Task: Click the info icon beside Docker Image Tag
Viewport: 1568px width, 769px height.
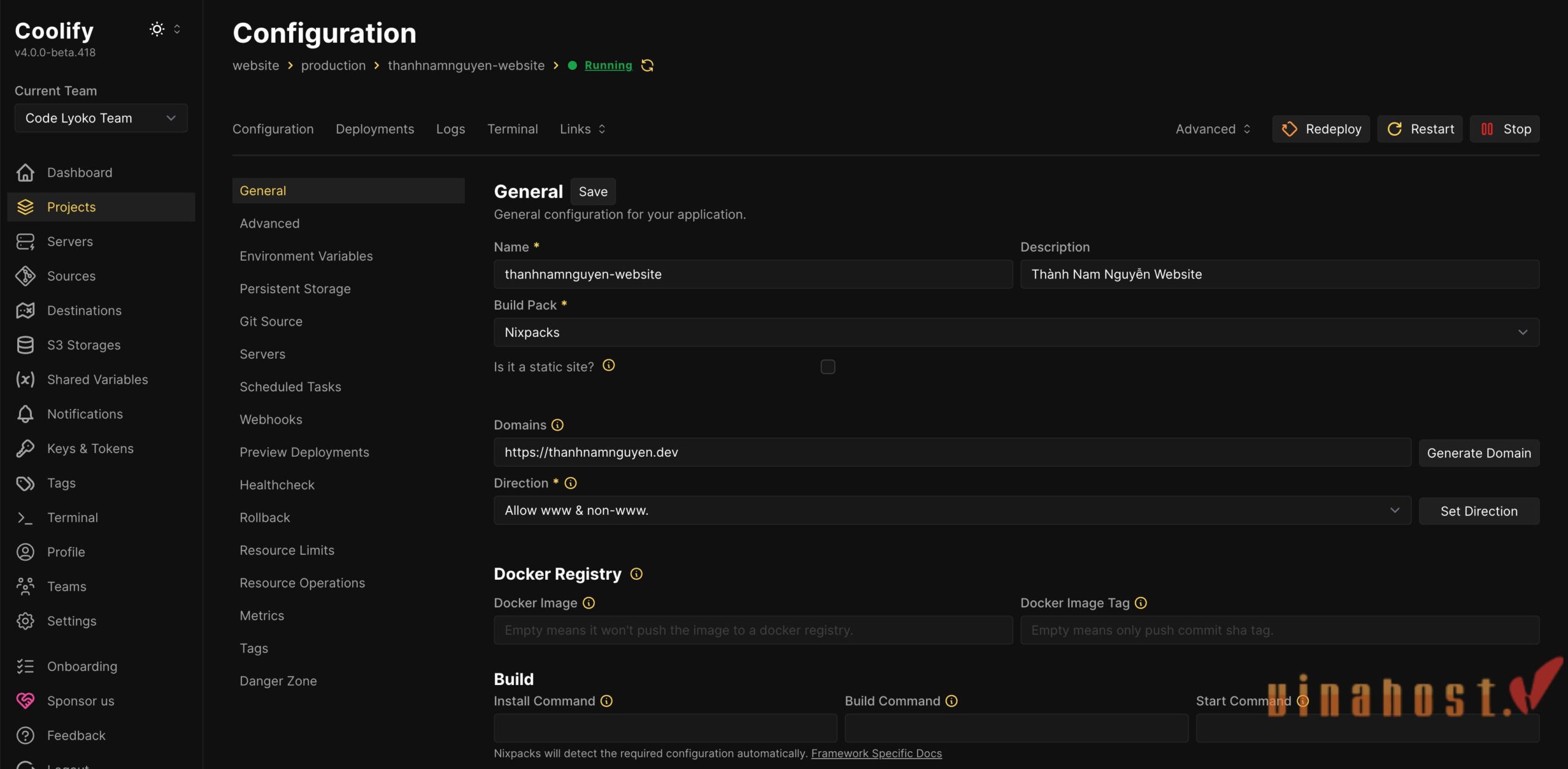Action: (x=1140, y=603)
